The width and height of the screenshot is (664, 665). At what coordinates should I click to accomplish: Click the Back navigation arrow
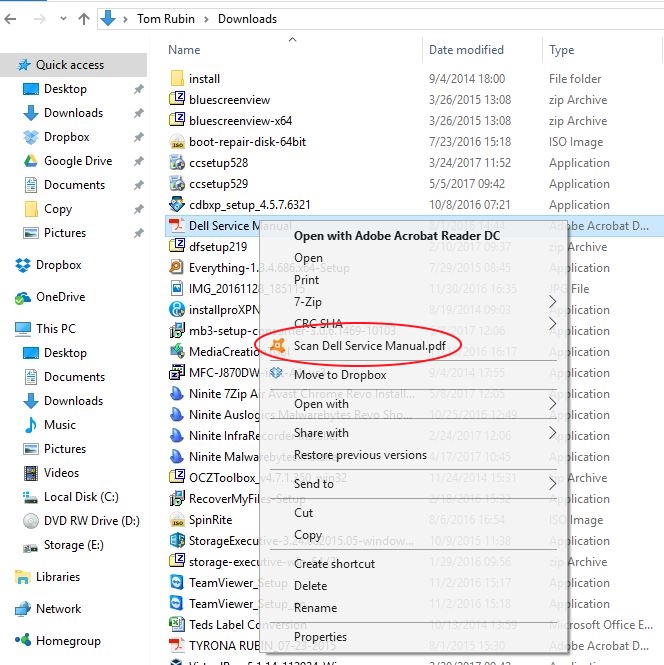pyautogui.click(x=10, y=19)
